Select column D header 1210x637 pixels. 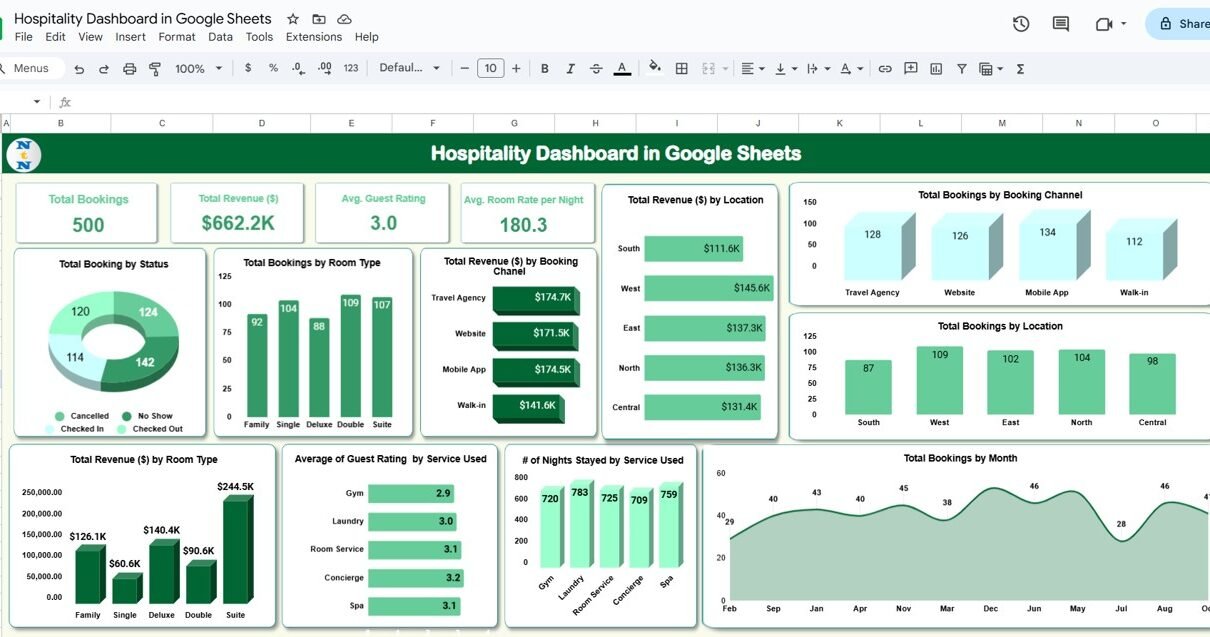coord(262,123)
